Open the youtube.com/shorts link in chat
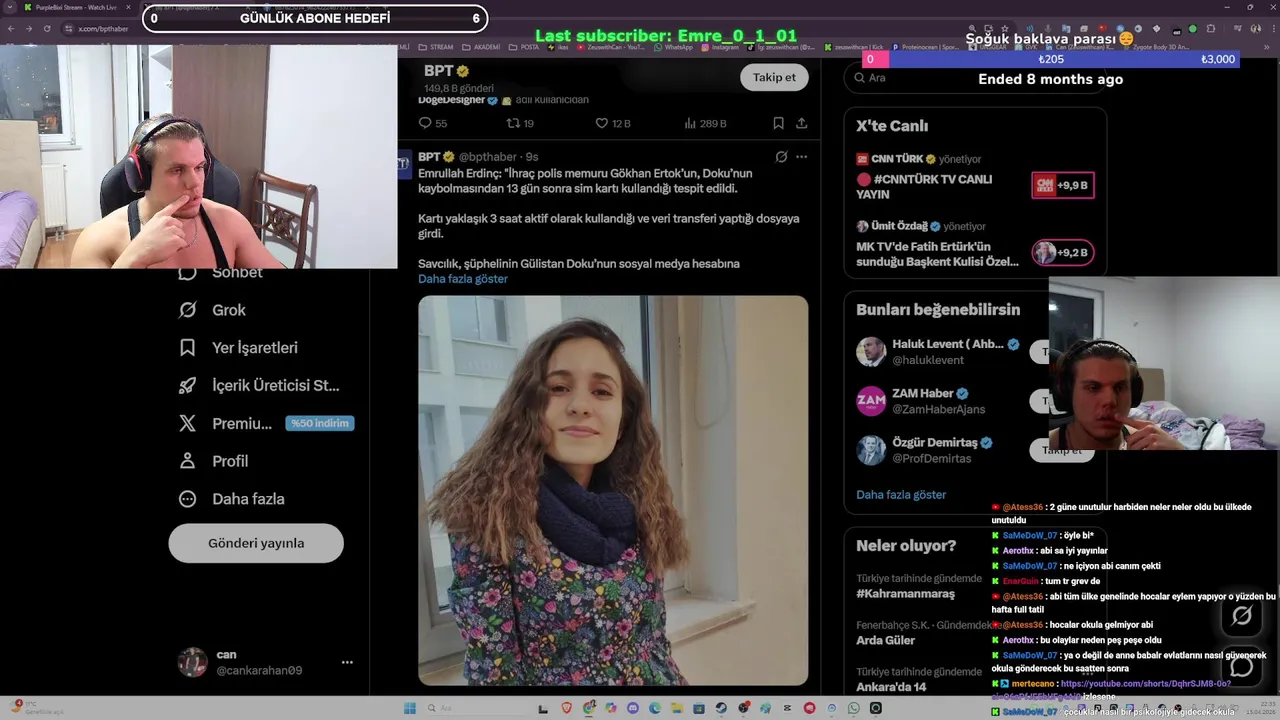This screenshot has width=1280, height=720. click(x=1146, y=684)
